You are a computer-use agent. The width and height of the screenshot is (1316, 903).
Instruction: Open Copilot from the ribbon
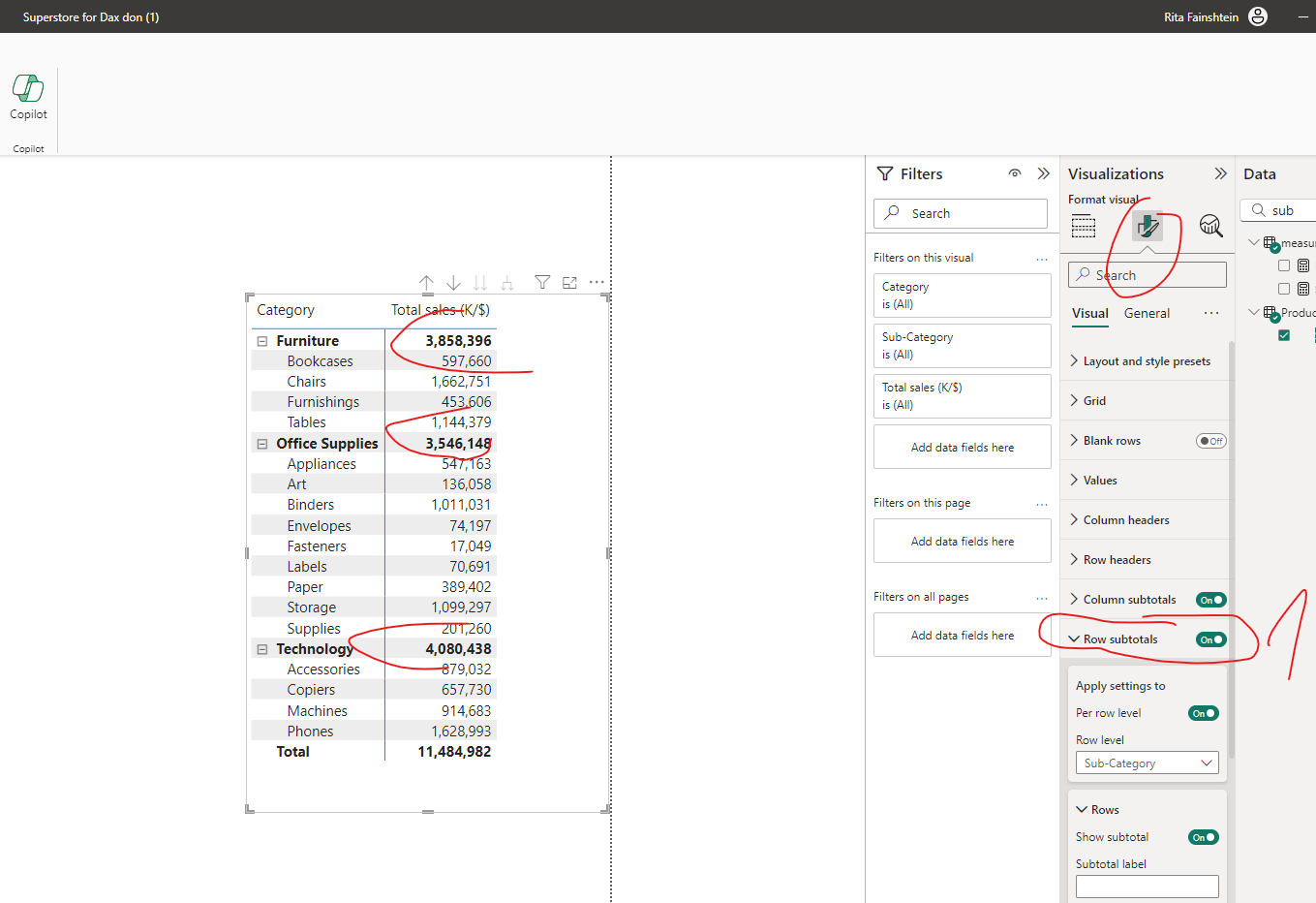coord(28,97)
